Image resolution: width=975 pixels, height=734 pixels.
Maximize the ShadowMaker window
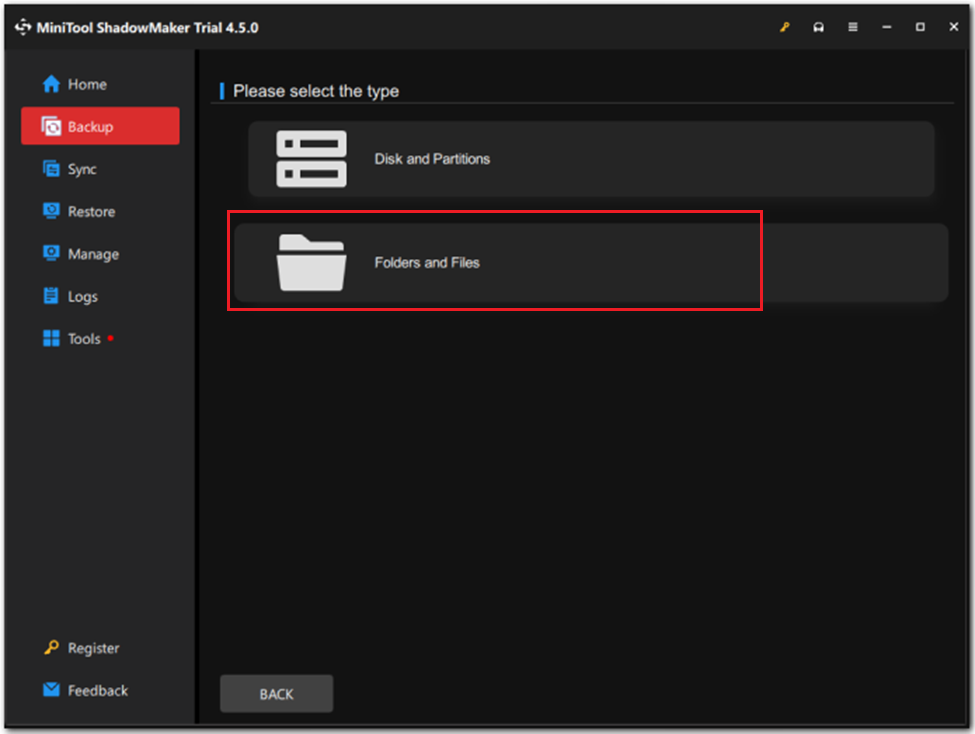(920, 28)
